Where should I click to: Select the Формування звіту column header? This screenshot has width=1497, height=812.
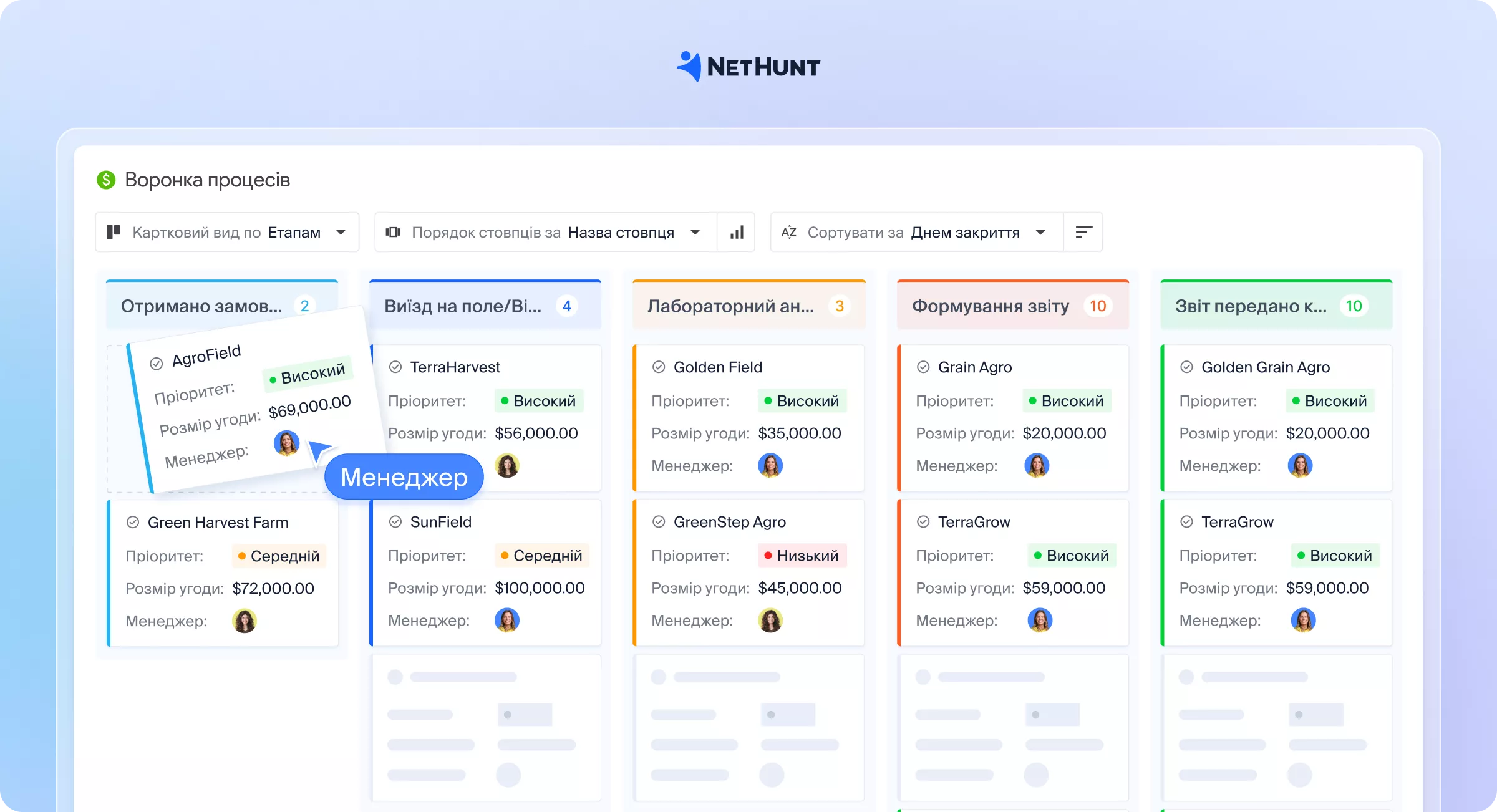pyautogui.click(x=990, y=306)
